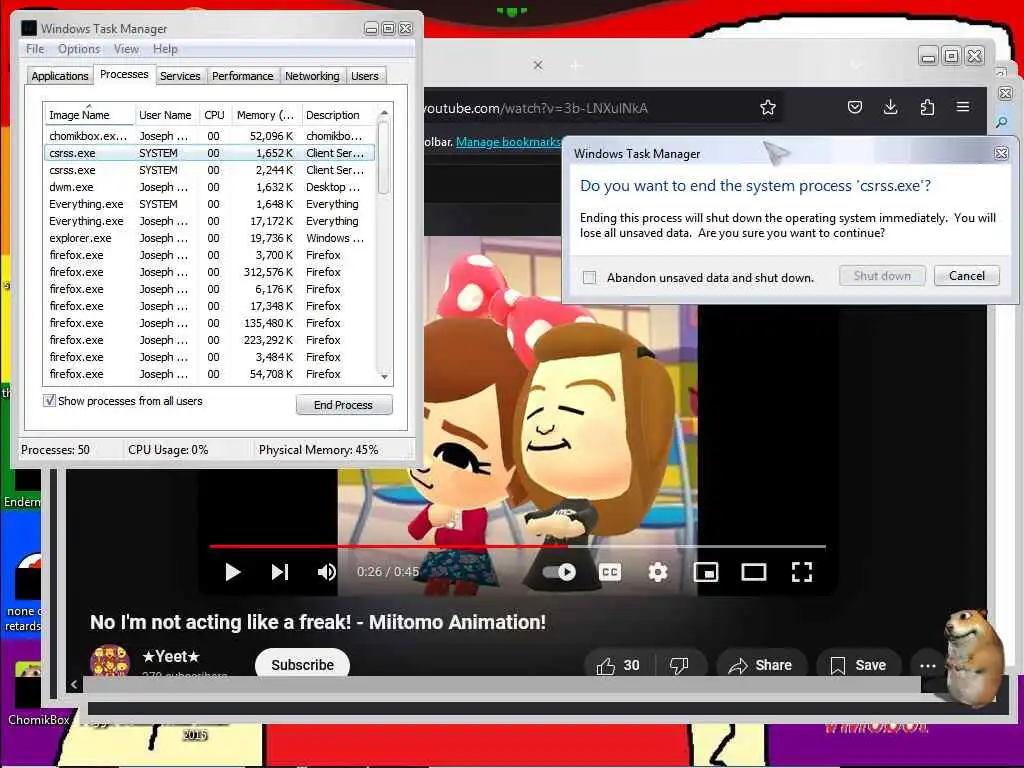Open Task Manager Help menu

pyautogui.click(x=165, y=49)
